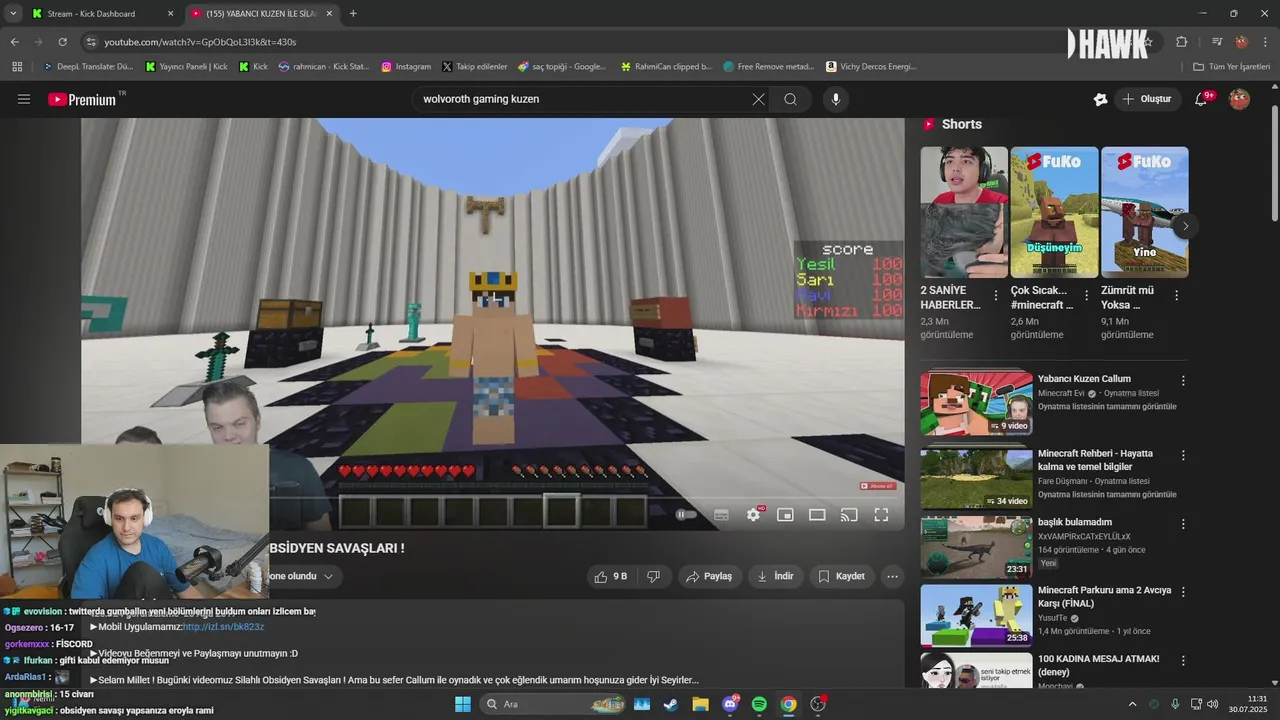Open video settings gear with HD badge
Screen dimensions: 1280x720
(754, 514)
